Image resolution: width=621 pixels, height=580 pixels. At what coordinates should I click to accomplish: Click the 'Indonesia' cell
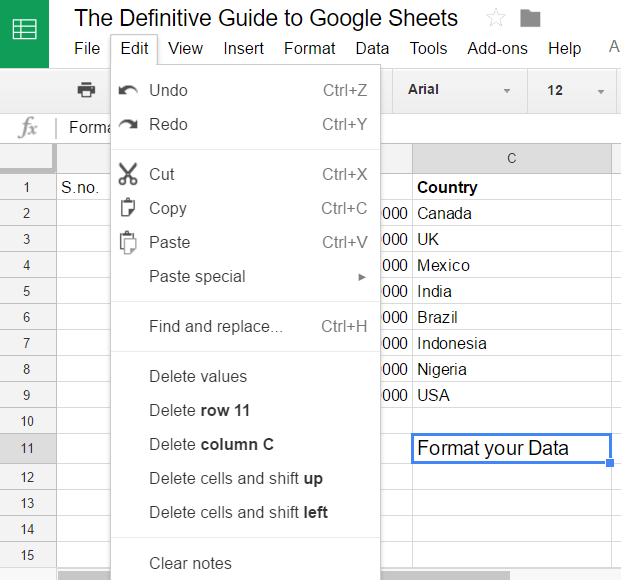(x=512, y=343)
